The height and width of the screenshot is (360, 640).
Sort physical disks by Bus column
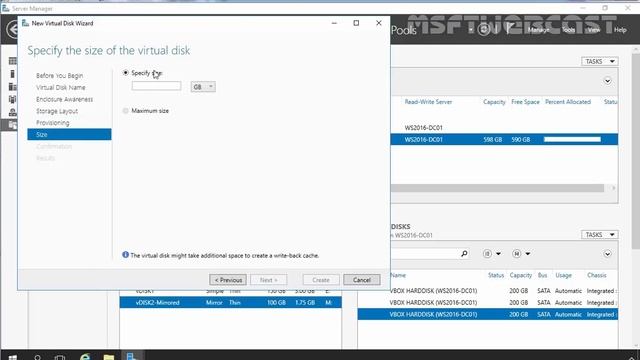pyautogui.click(x=542, y=276)
